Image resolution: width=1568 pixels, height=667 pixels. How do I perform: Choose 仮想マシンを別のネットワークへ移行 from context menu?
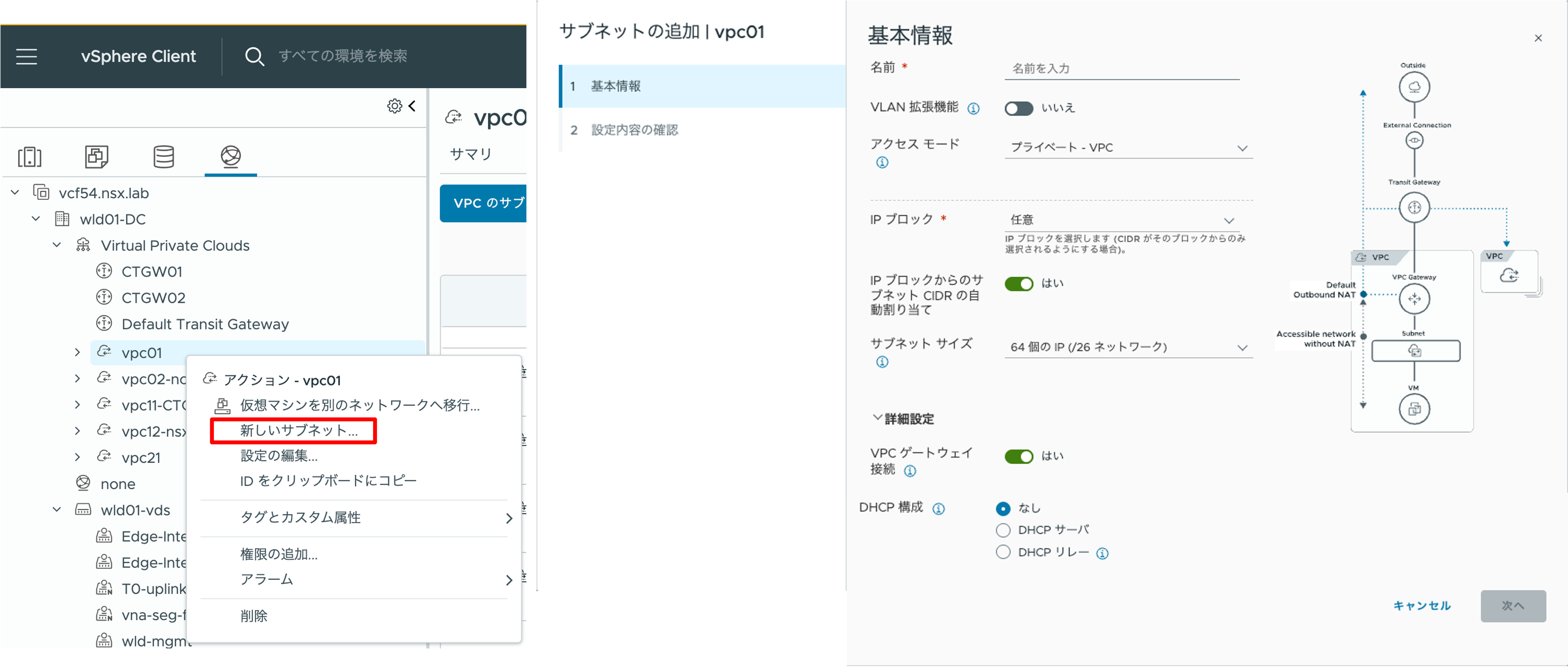tap(360, 405)
